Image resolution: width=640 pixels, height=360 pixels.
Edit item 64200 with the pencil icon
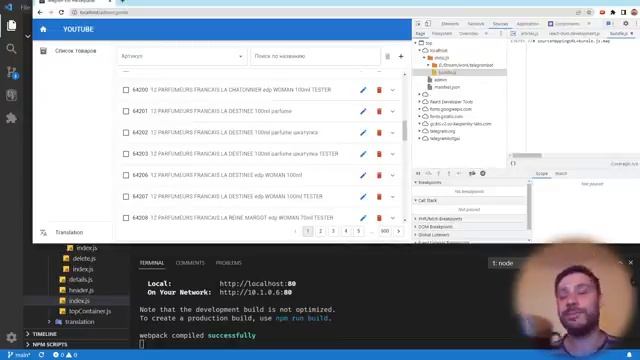(363, 90)
